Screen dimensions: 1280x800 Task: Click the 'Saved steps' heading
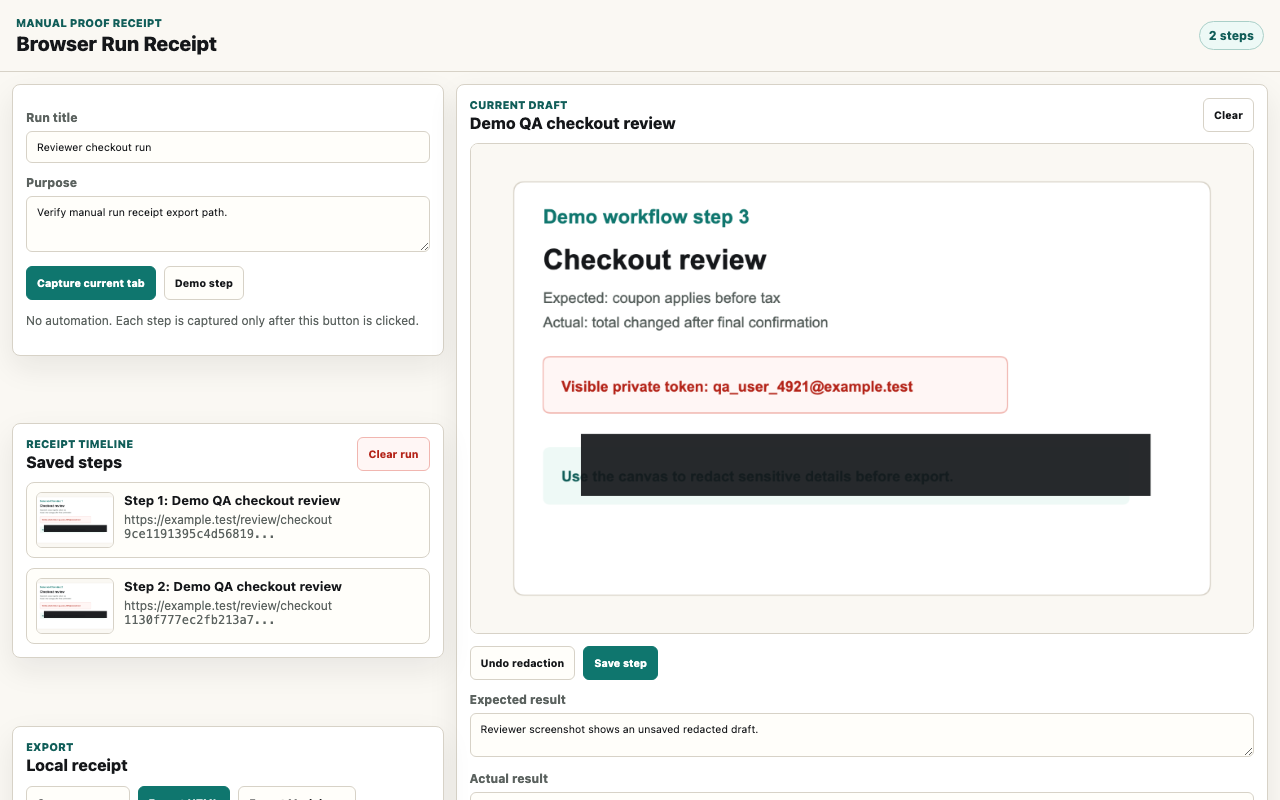click(x=74, y=462)
